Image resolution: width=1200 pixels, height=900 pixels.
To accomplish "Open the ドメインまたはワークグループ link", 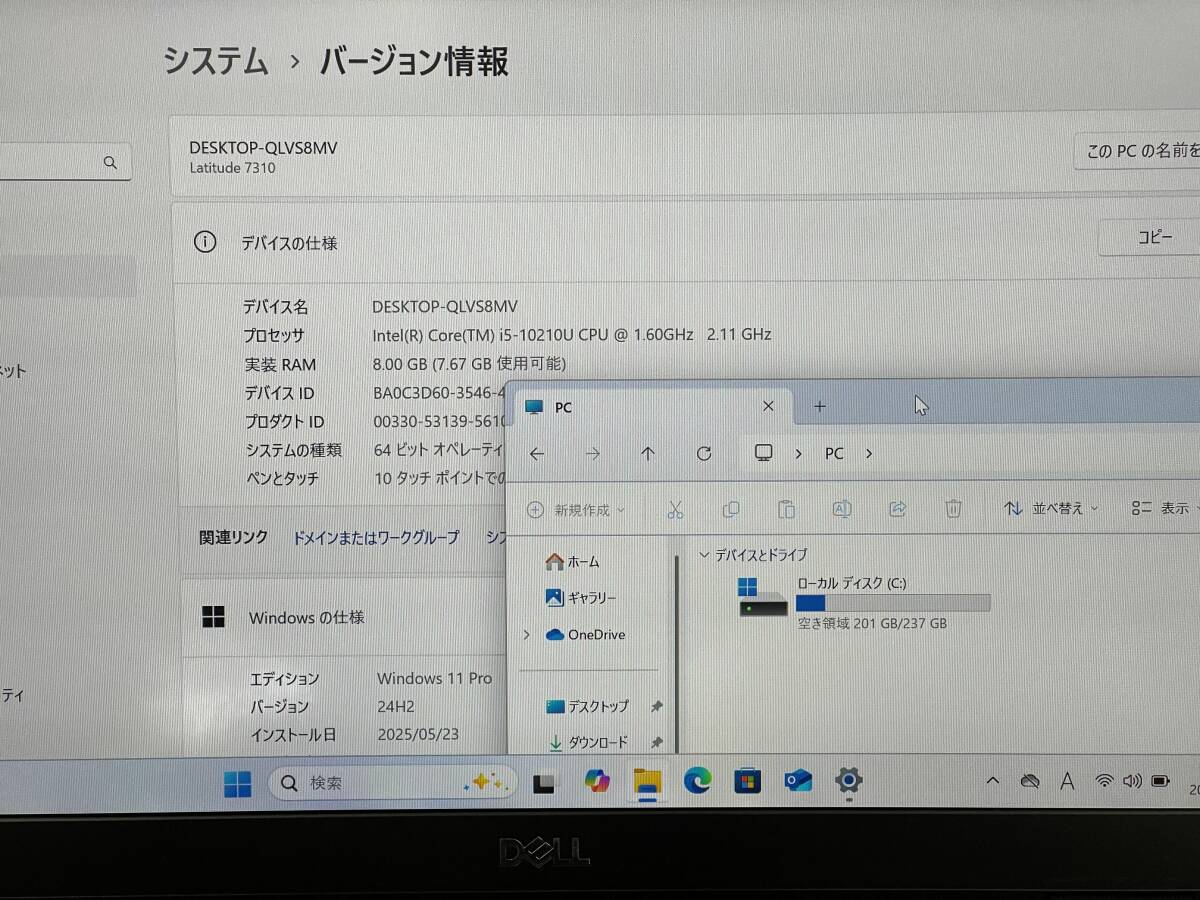I will point(376,537).
